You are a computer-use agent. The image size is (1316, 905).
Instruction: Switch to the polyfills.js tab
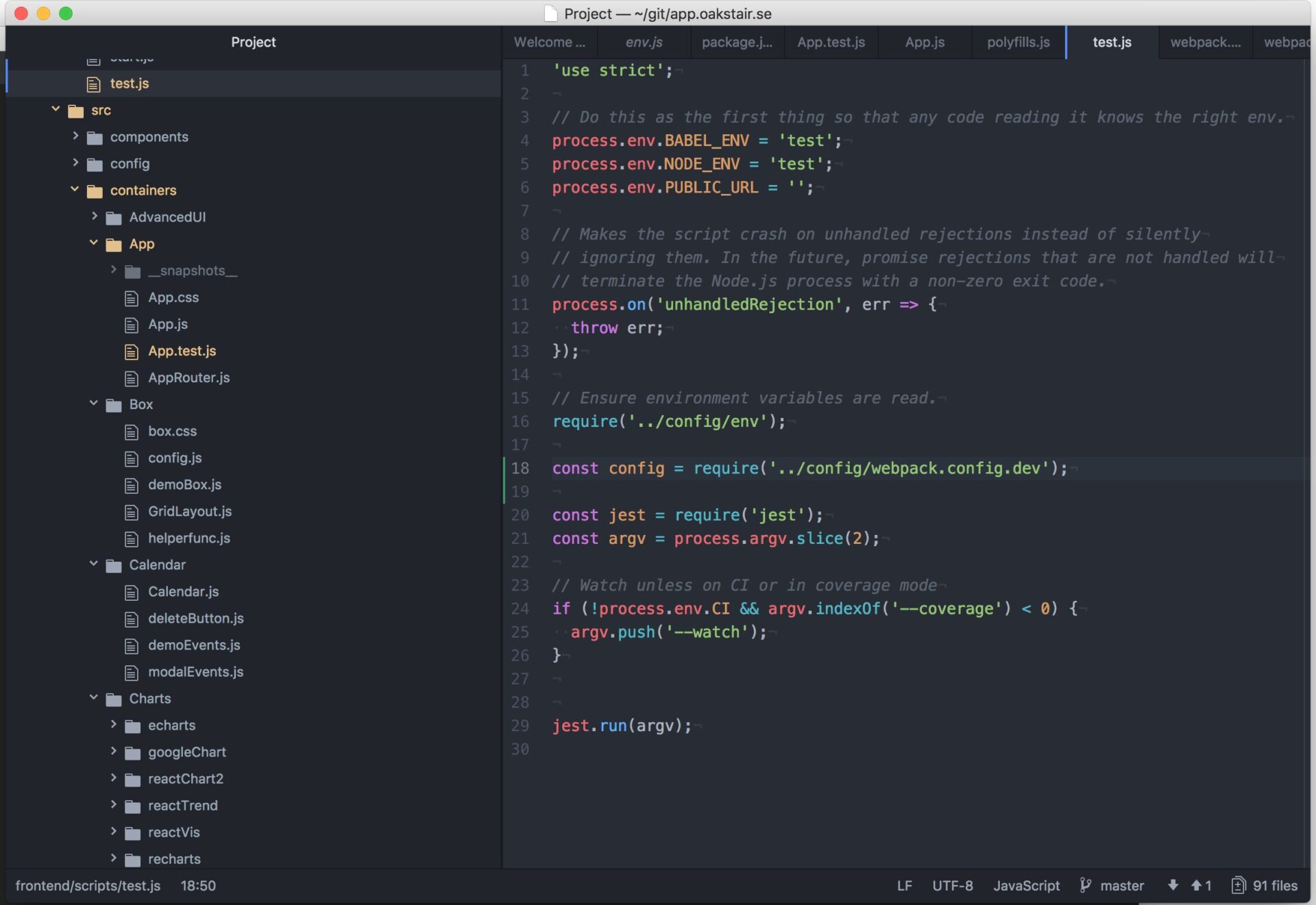pos(1018,42)
